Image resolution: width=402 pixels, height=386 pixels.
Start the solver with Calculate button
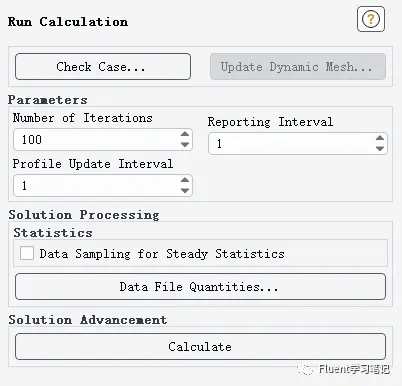(x=200, y=347)
